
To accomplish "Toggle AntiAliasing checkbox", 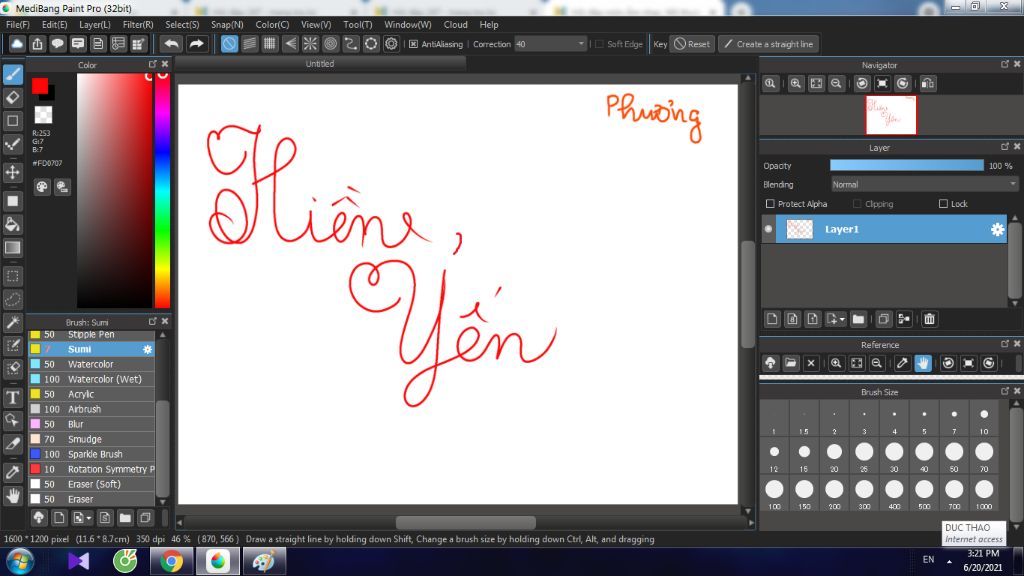I will coord(413,44).
